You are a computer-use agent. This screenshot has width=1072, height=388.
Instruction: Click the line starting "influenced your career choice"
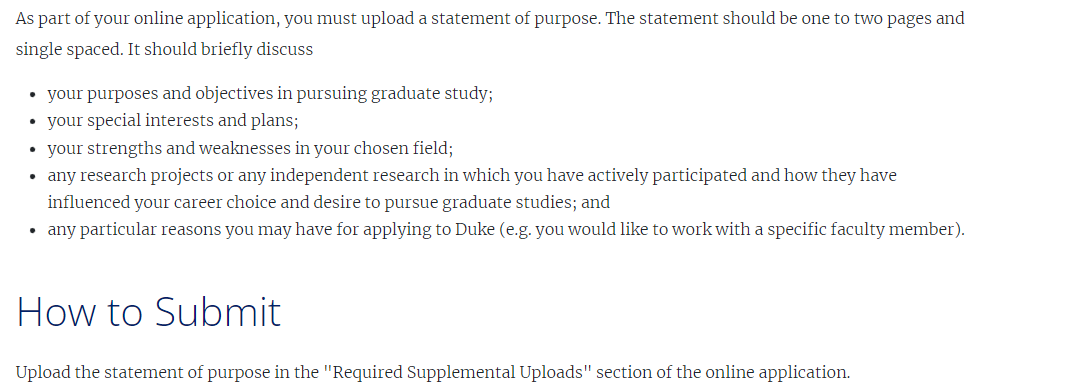tap(328, 203)
